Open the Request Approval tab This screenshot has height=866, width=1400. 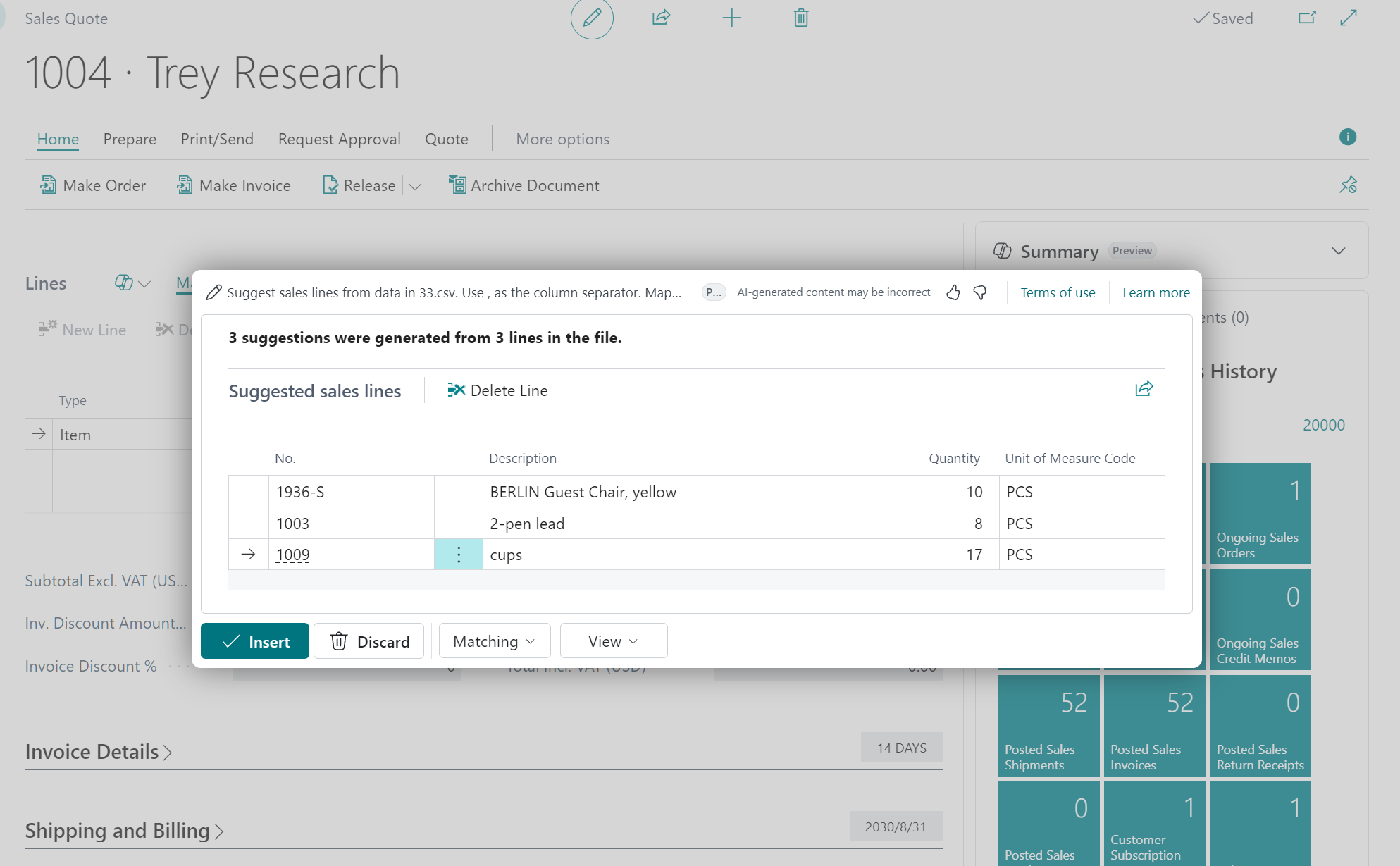339,139
